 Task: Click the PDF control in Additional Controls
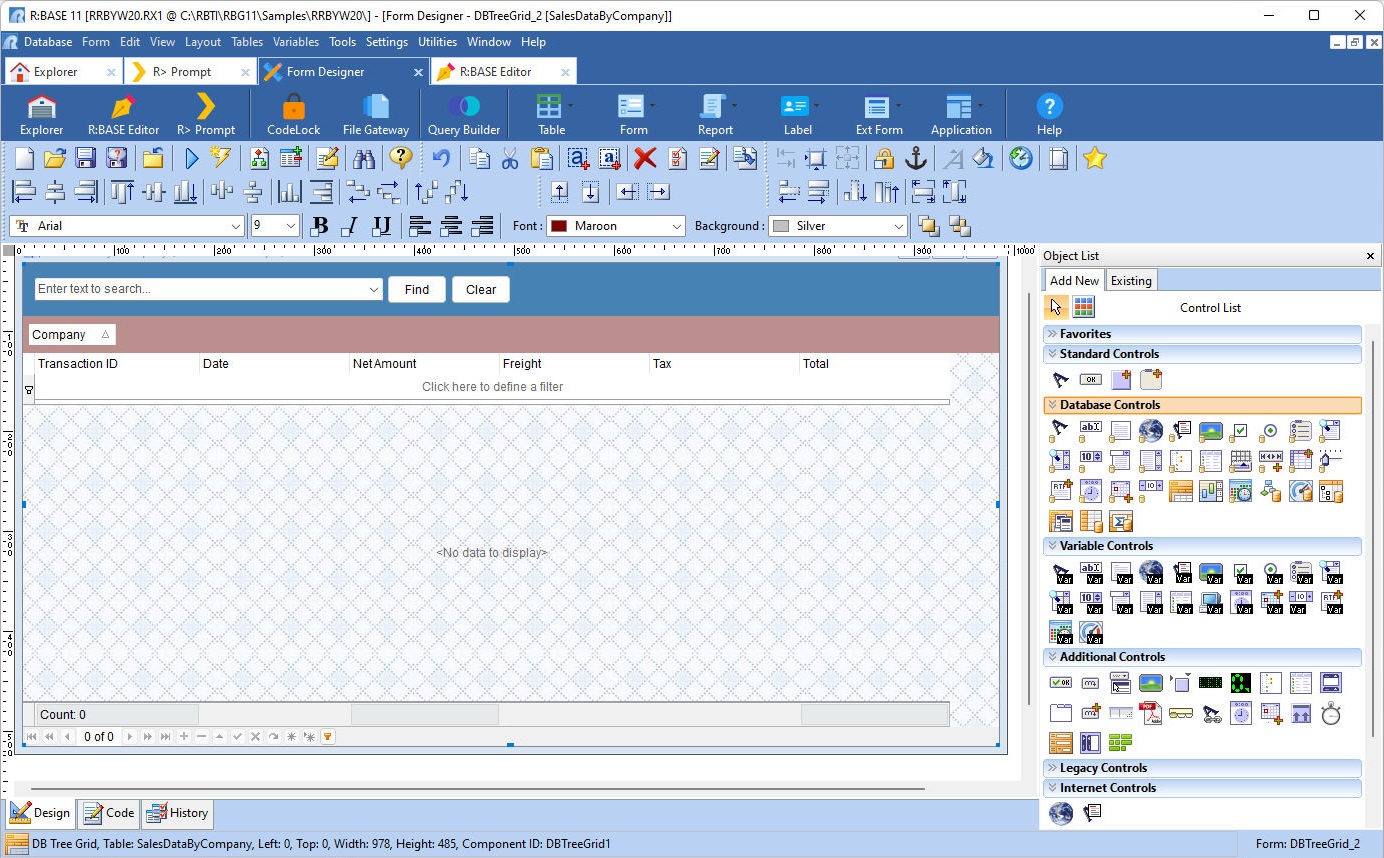point(1150,713)
